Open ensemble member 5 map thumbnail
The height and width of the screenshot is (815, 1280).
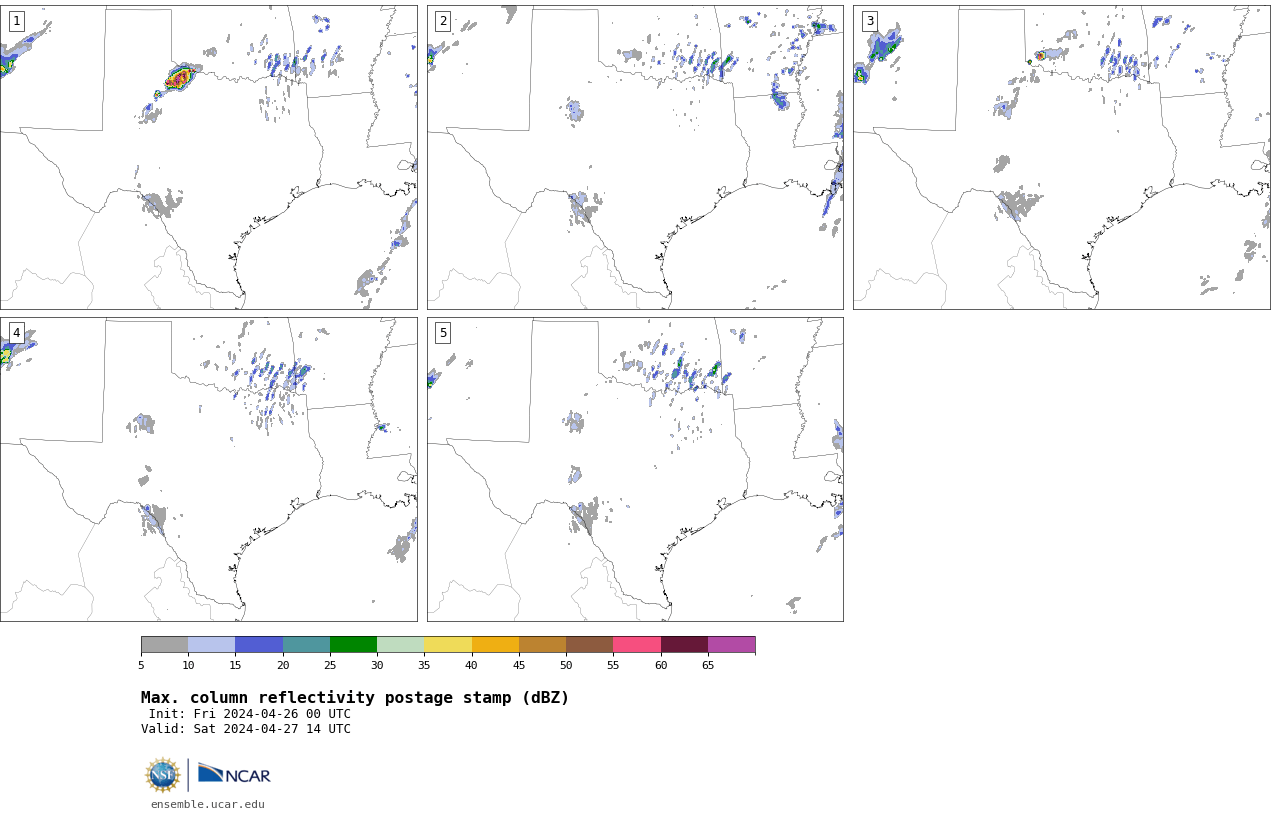coord(635,469)
